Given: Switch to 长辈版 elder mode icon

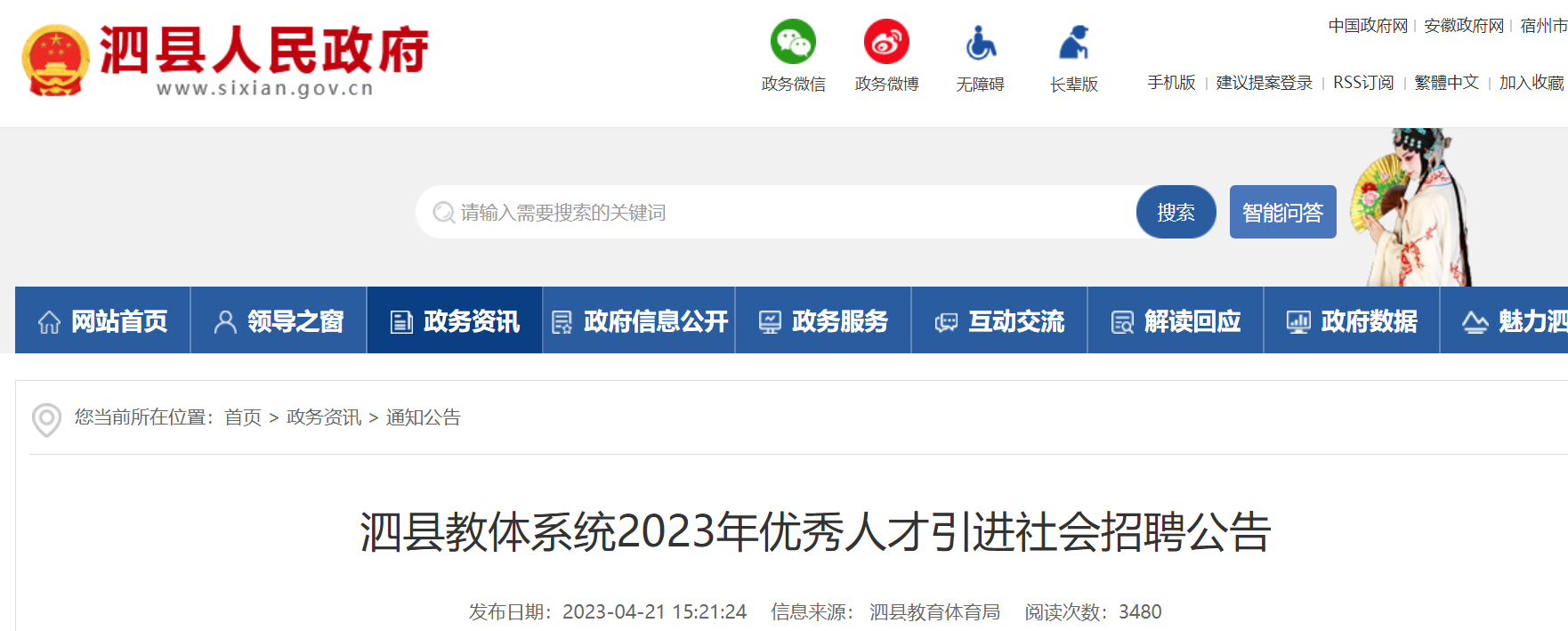Looking at the screenshot, I should point(1073,42).
